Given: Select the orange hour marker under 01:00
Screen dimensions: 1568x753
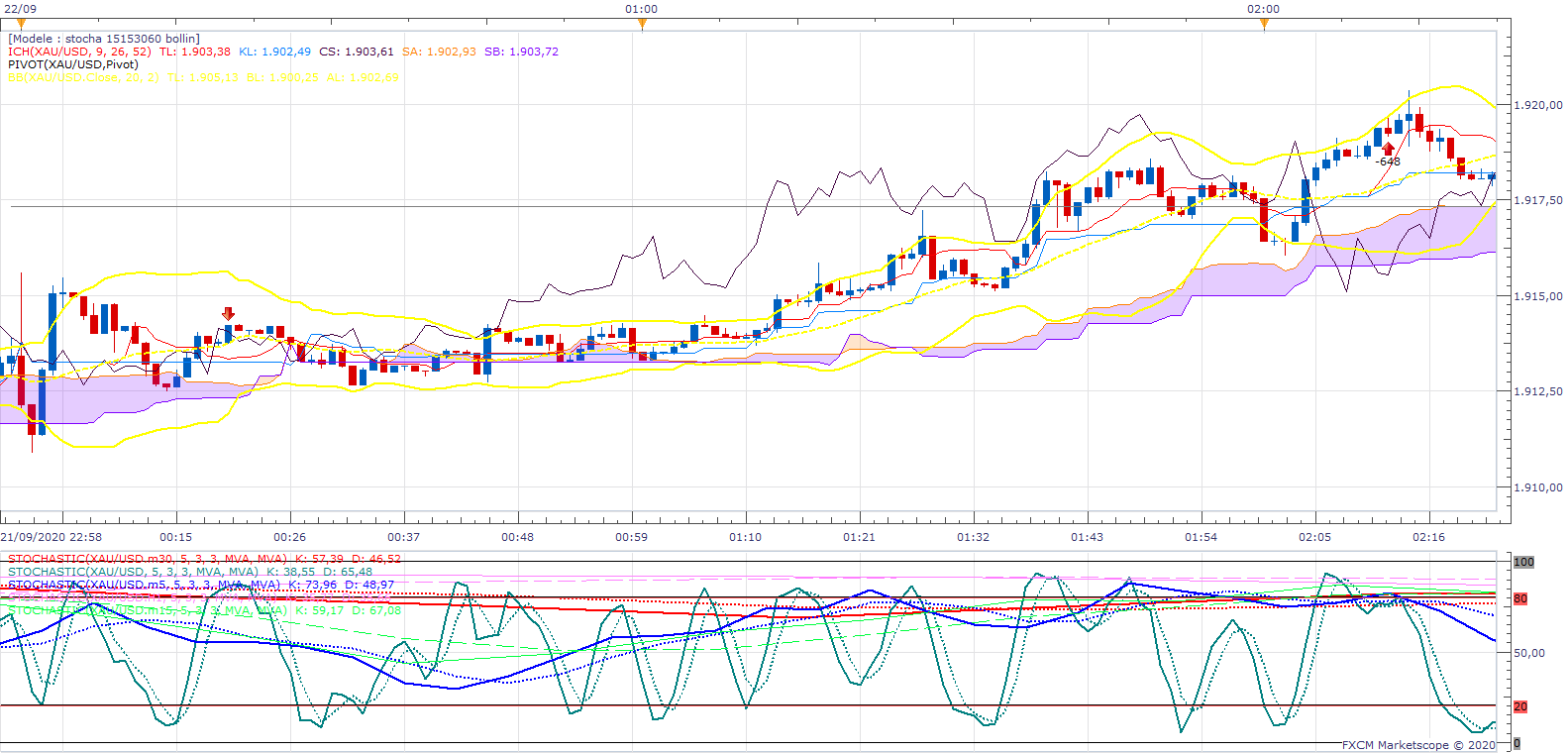Looking at the screenshot, I should [x=642, y=24].
